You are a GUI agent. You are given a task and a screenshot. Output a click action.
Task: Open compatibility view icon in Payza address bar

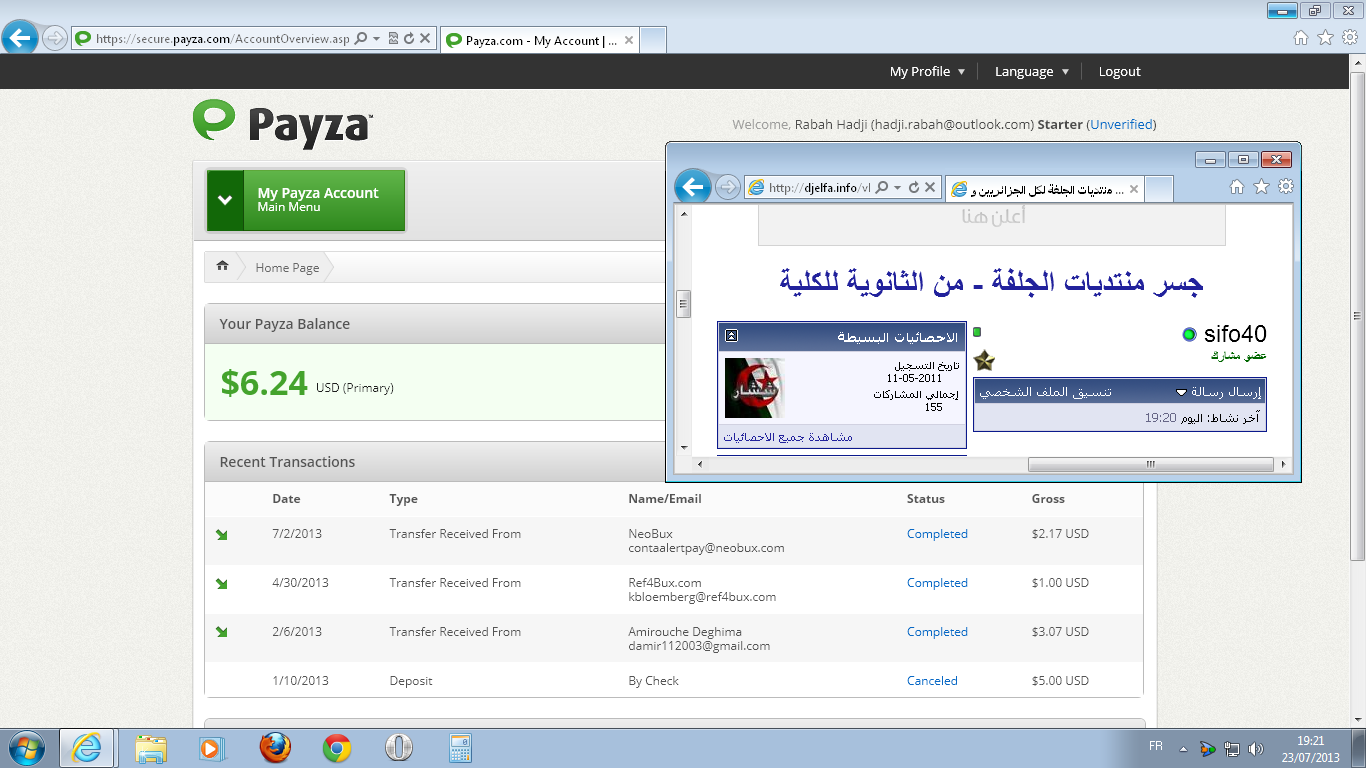pyautogui.click(x=393, y=39)
